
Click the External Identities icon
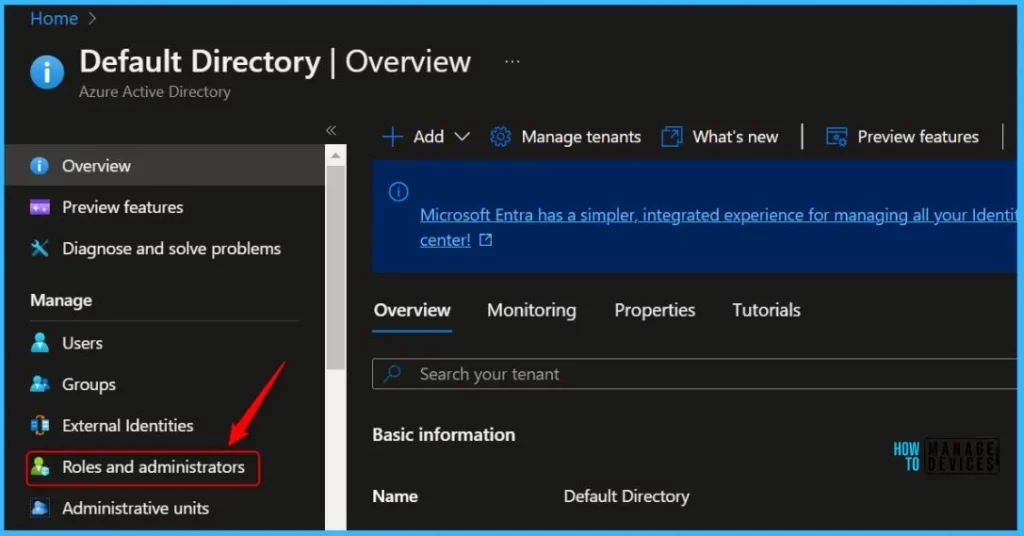click(39, 426)
